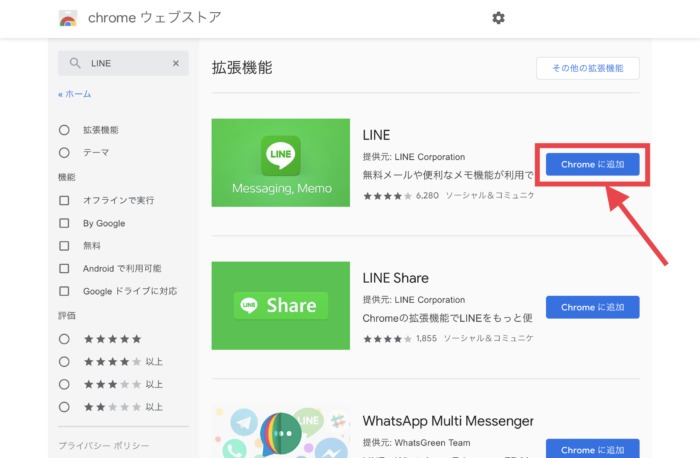Image resolution: width=700 pixels, height=458 pixels.
Task: Click the 拡張機能 section heading
Action: click(x=242, y=68)
